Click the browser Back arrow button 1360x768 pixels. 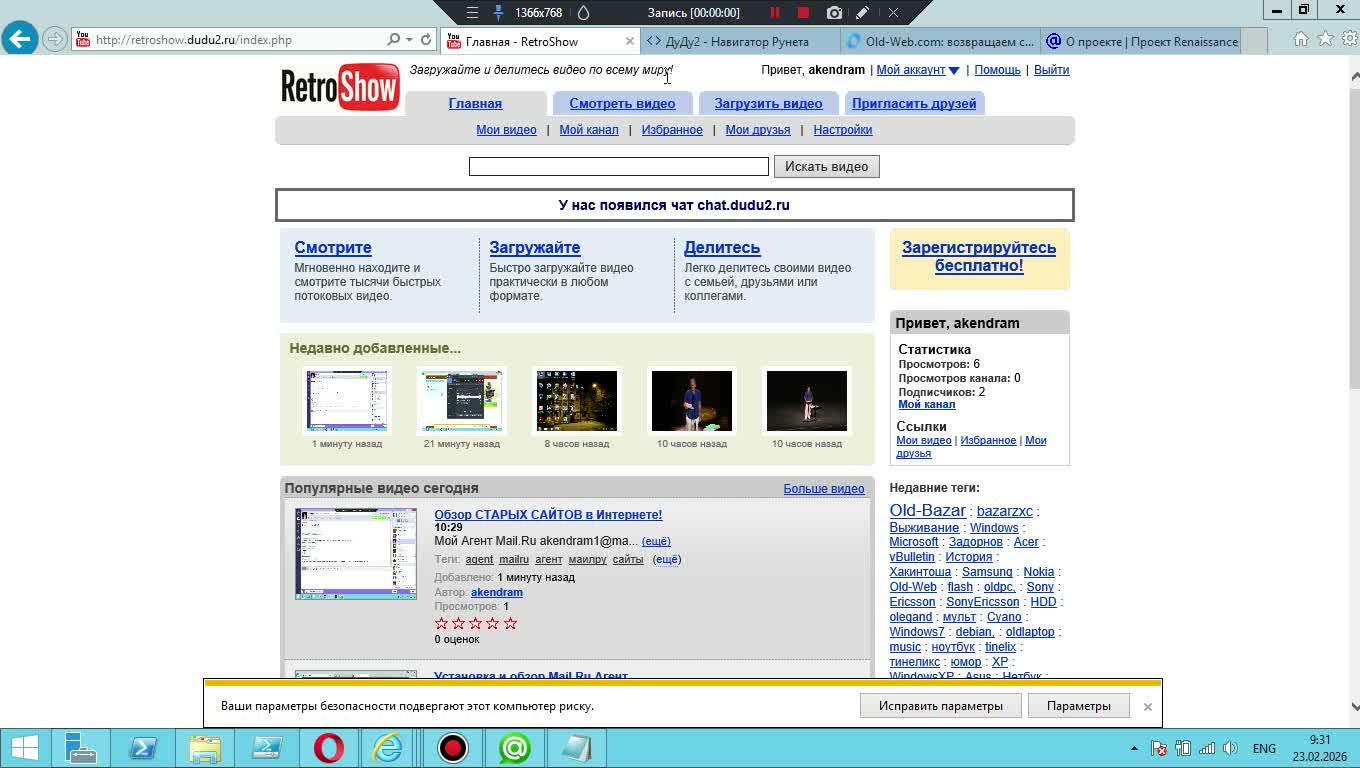pyautogui.click(x=19, y=40)
